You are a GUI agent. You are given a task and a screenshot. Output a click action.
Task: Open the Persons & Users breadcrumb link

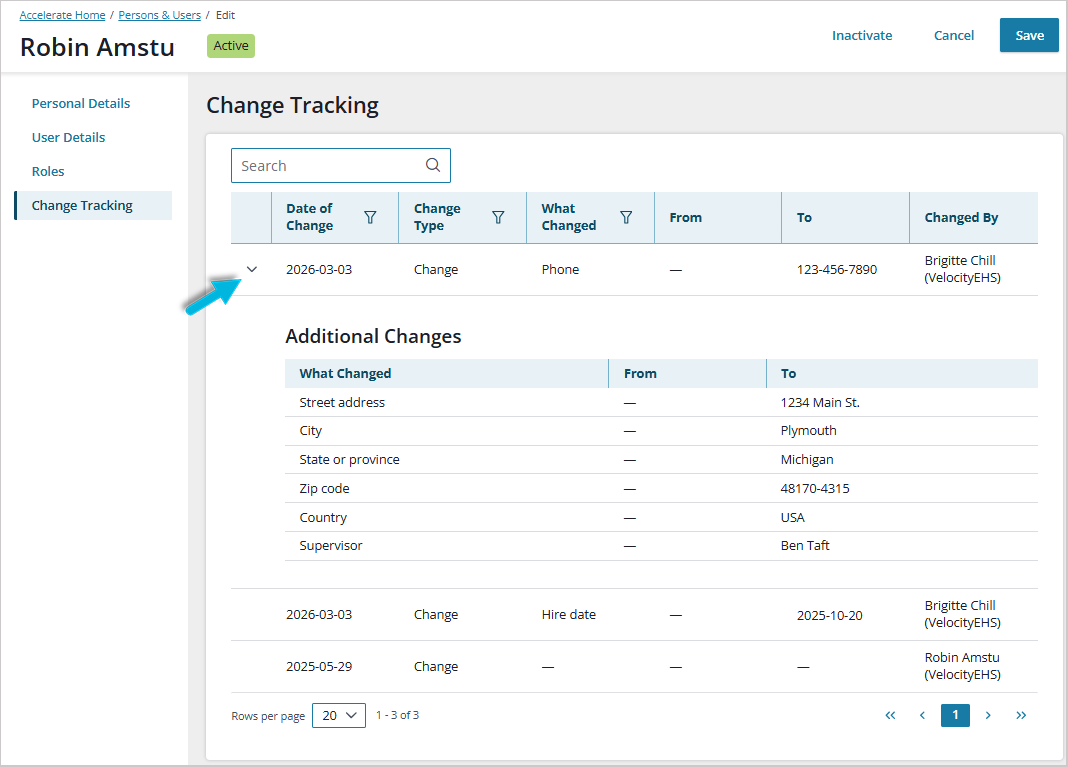tap(159, 15)
